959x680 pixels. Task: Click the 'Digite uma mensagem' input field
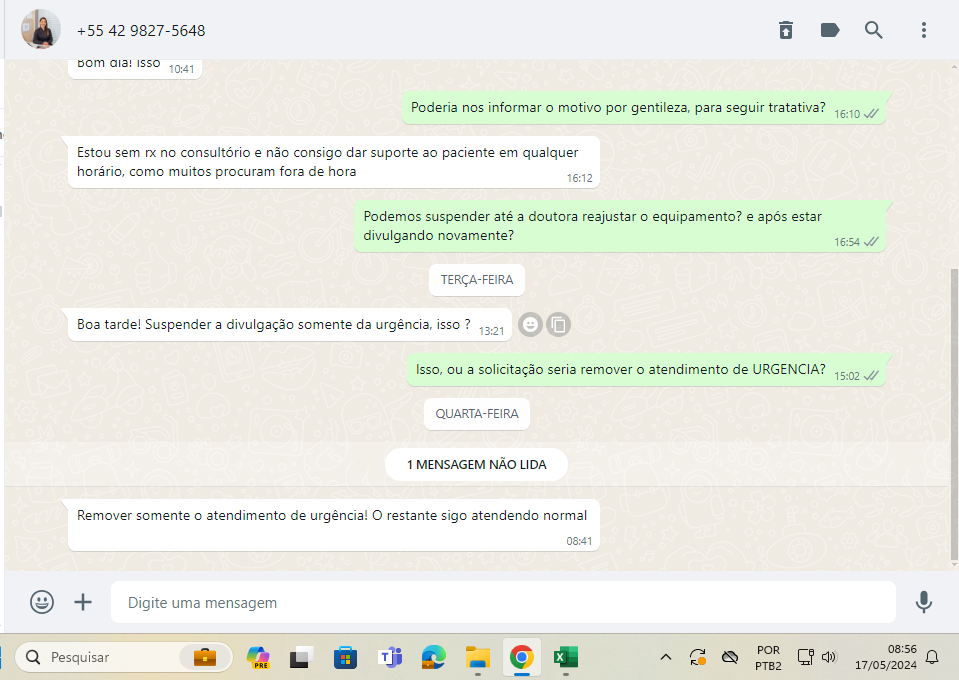(x=500, y=603)
